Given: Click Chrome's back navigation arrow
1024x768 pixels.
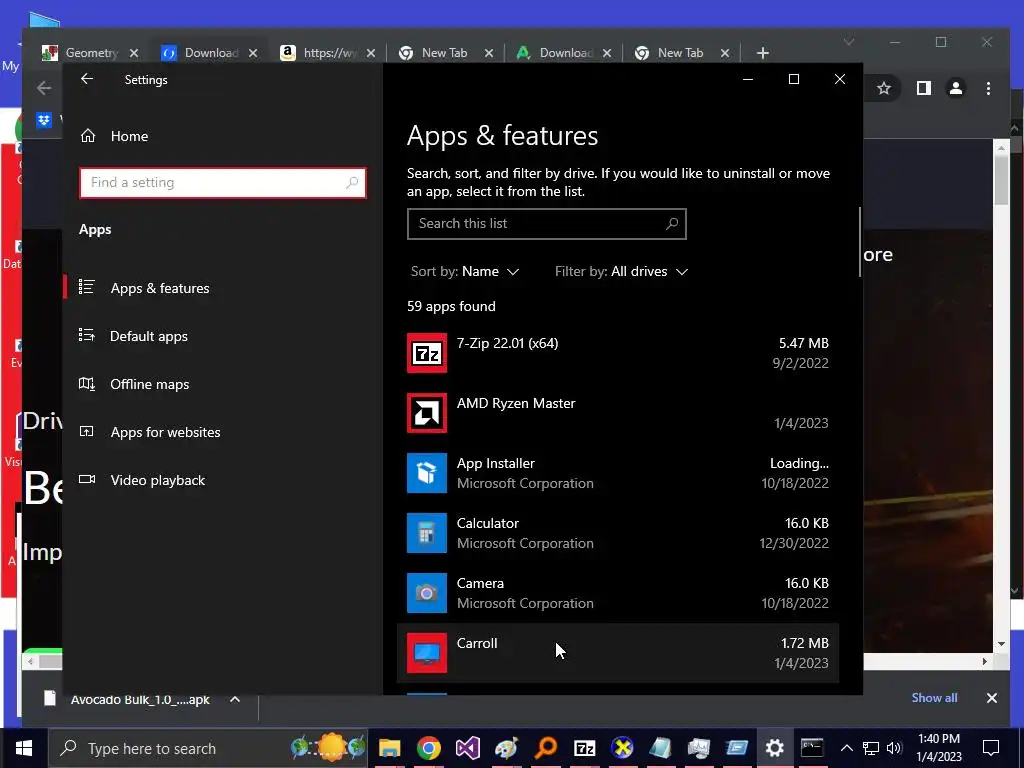Looking at the screenshot, I should coord(44,88).
